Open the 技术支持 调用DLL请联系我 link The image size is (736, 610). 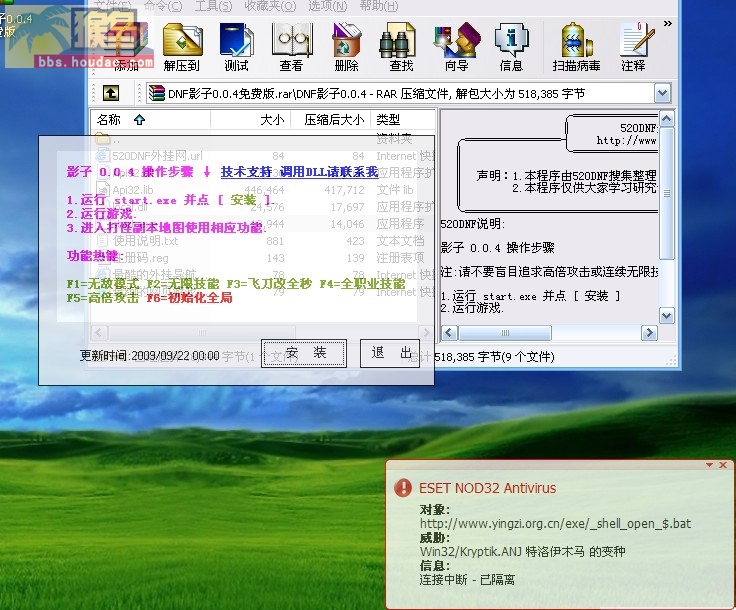click(299, 172)
